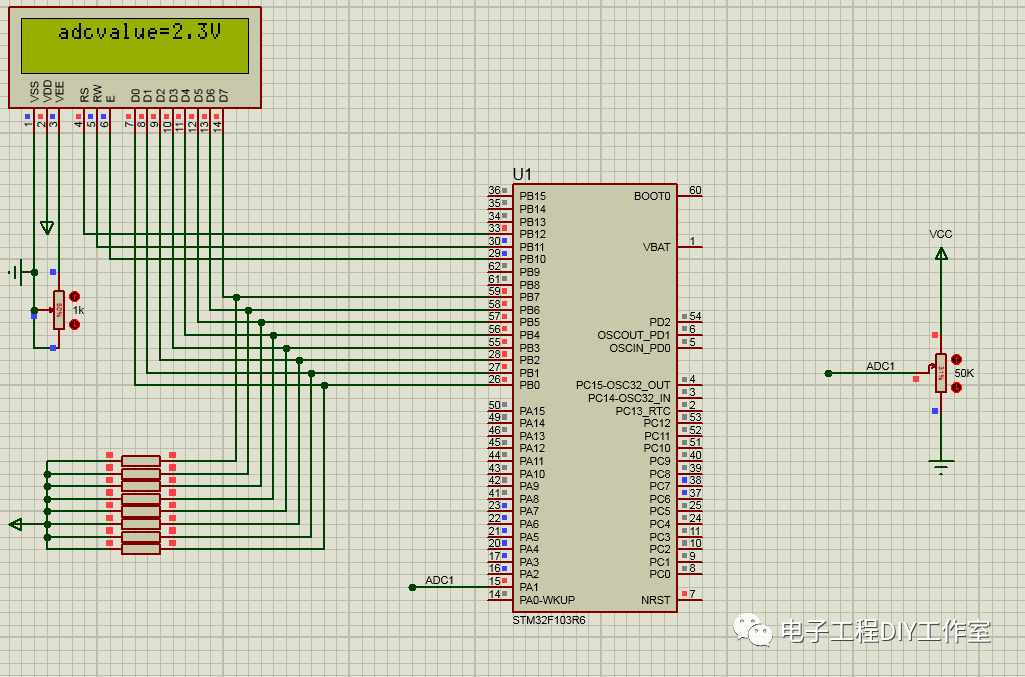1025x677 pixels.
Task: Click the PB0 pin label
Action: tap(529, 386)
